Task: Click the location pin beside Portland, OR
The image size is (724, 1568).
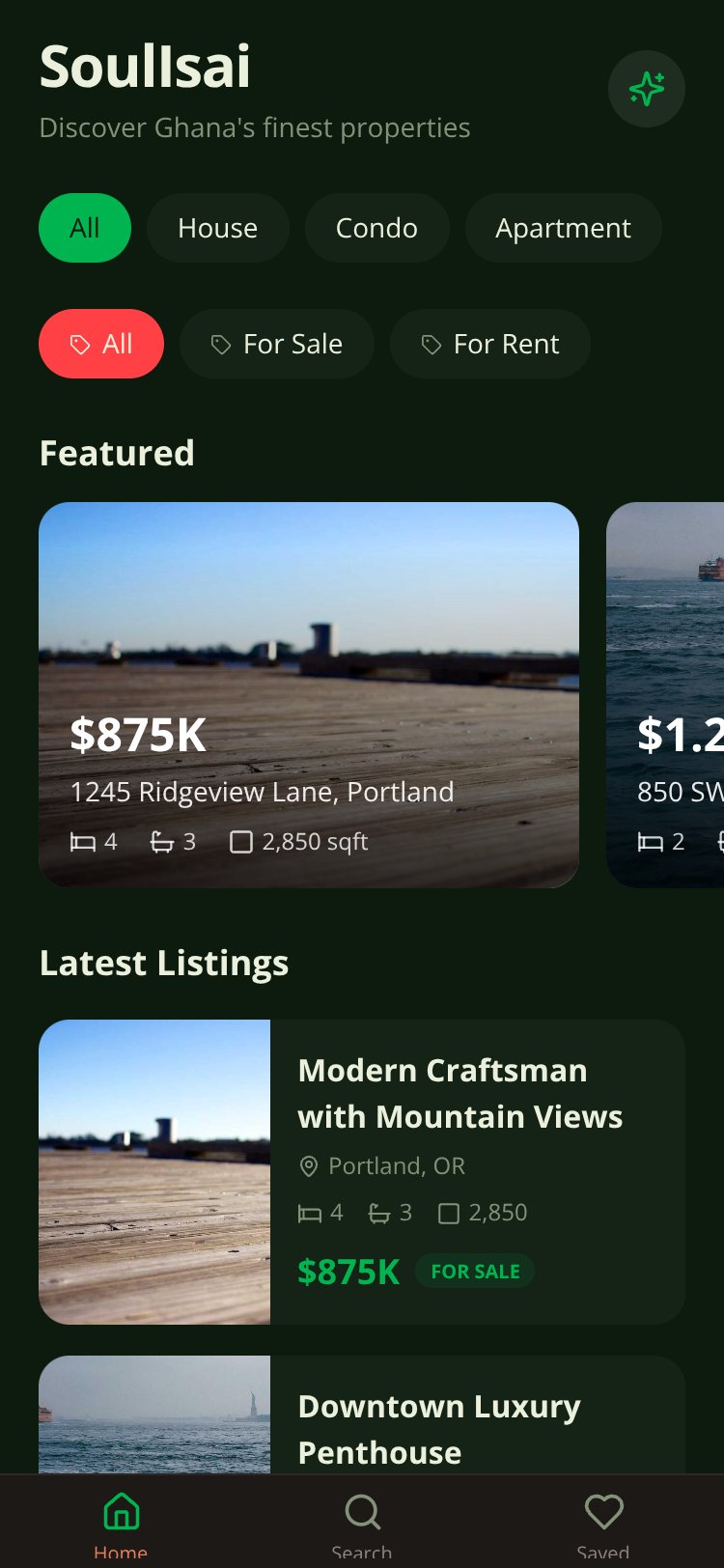Action: click(309, 1166)
